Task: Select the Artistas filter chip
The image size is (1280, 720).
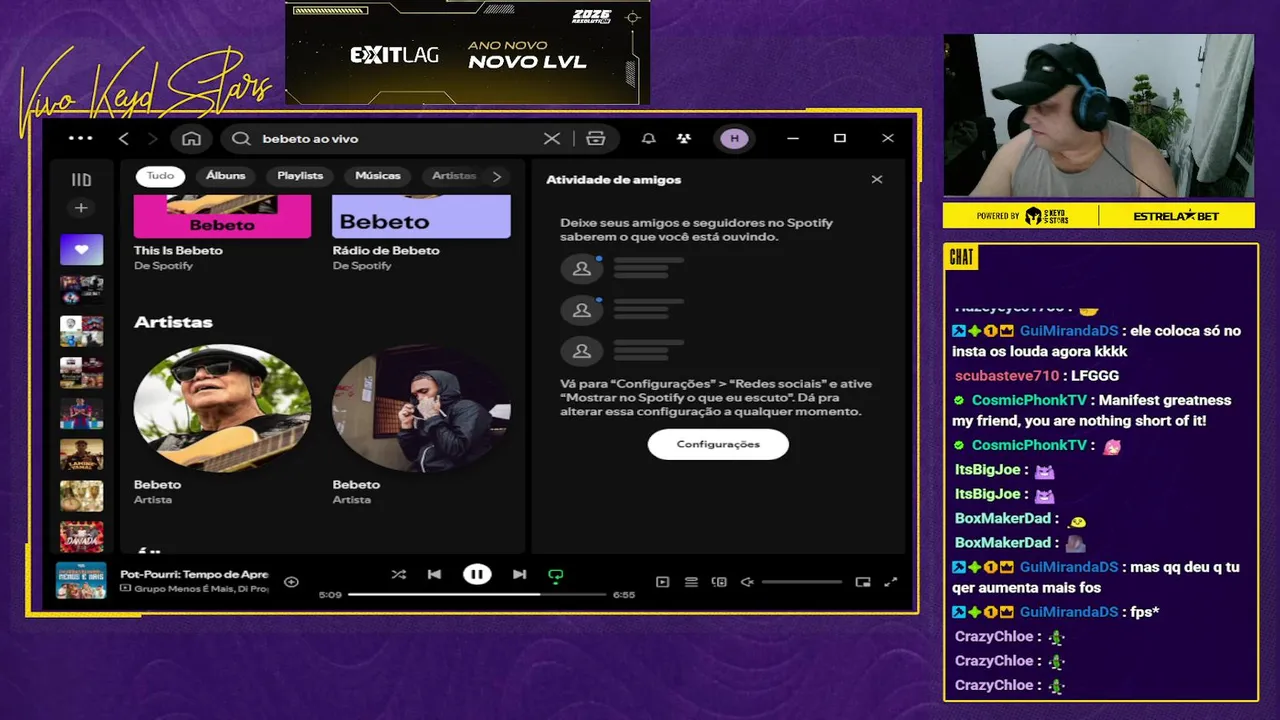Action: click(x=454, y=176)
